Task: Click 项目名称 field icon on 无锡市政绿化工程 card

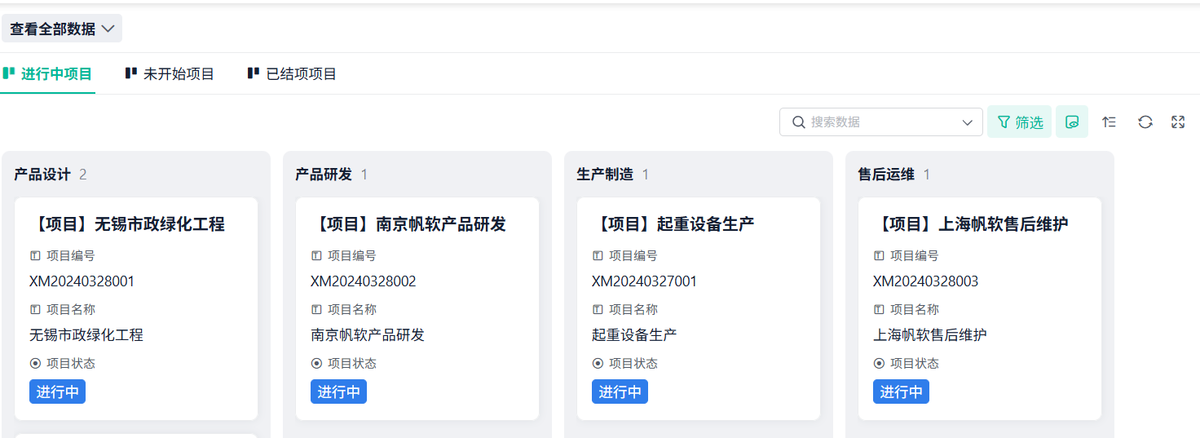Action: pos(36,309)
